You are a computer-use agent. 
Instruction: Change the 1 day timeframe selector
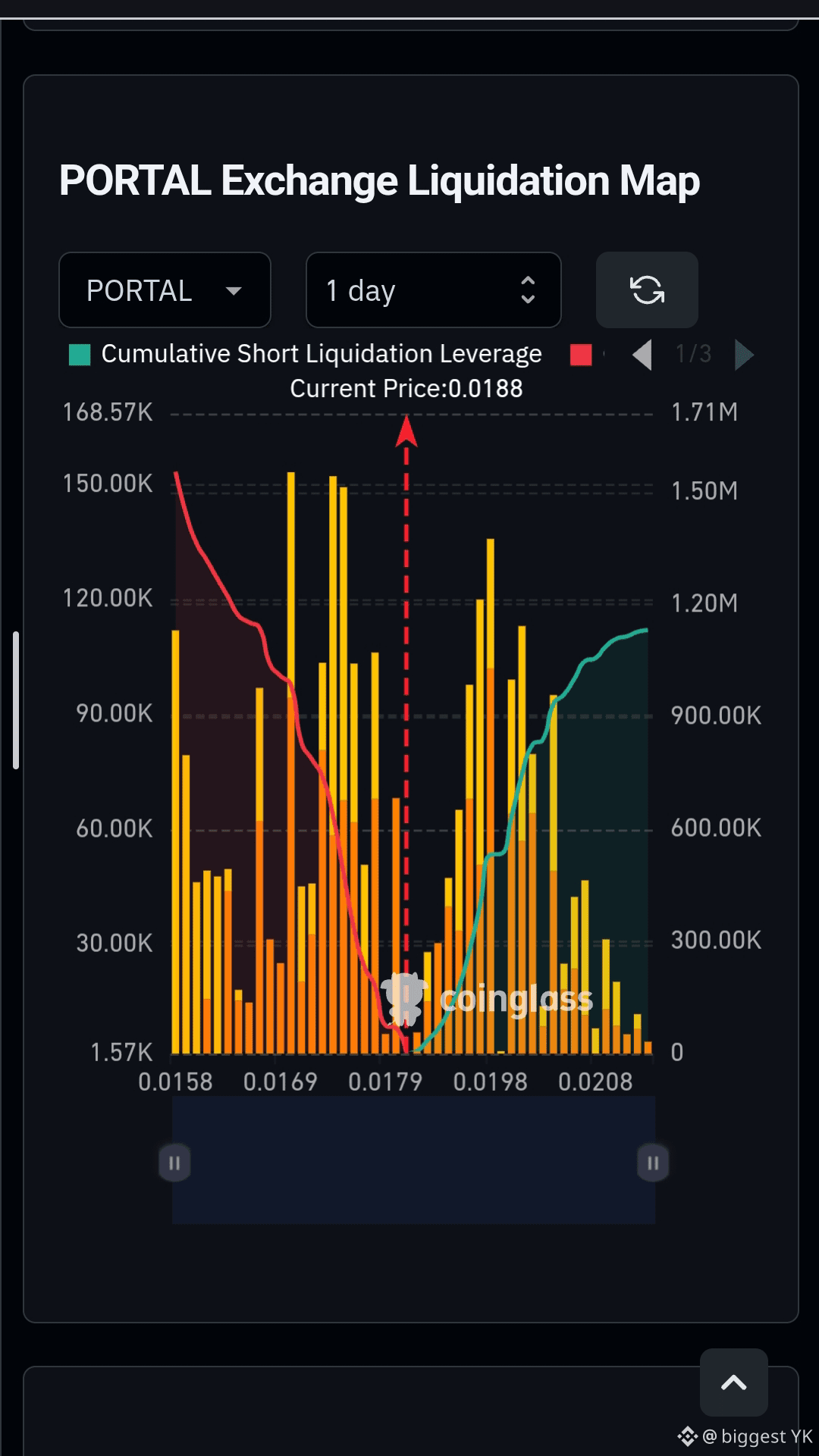433,290
